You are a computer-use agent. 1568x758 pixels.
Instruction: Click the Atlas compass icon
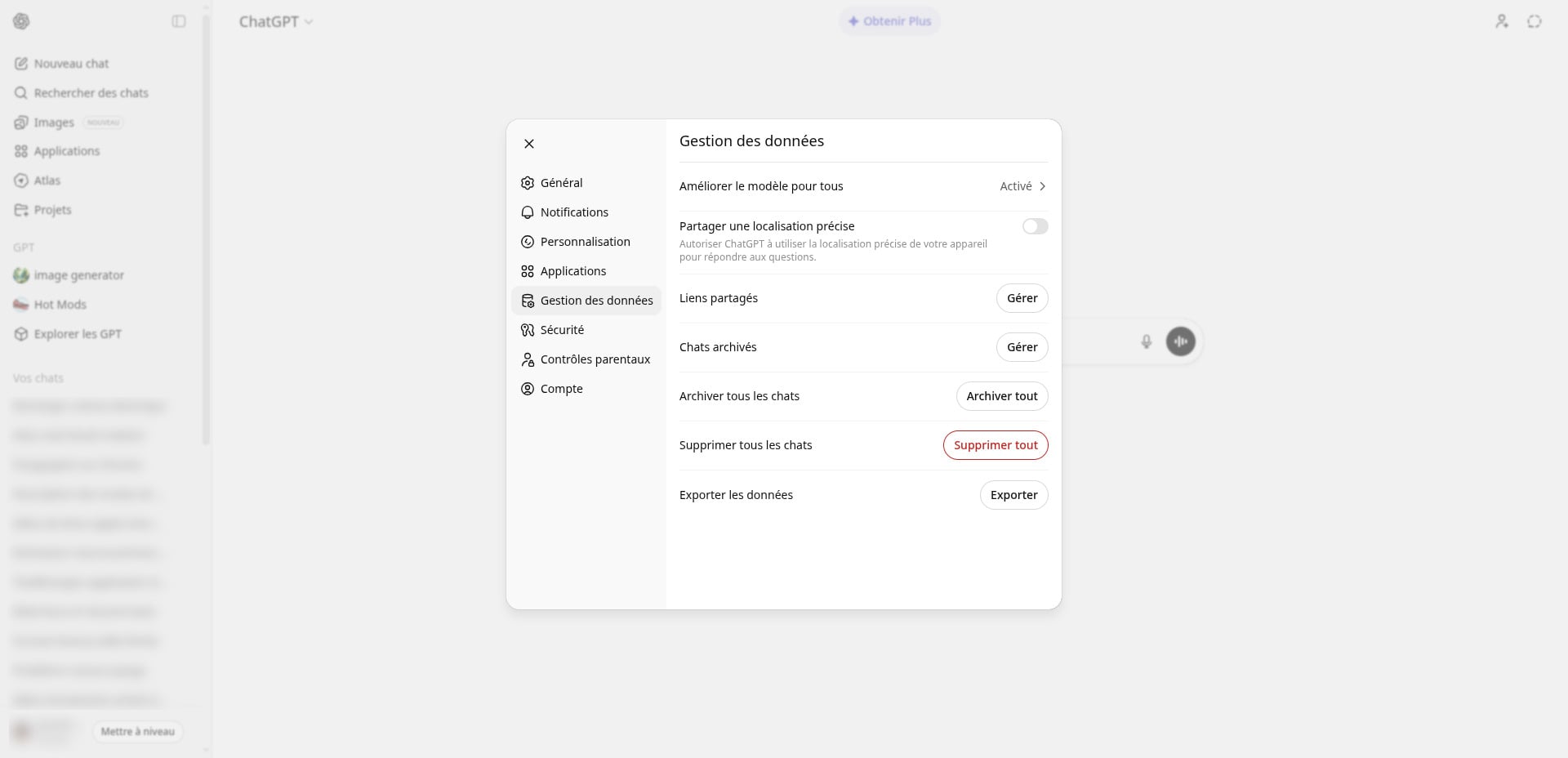[21, 181]
